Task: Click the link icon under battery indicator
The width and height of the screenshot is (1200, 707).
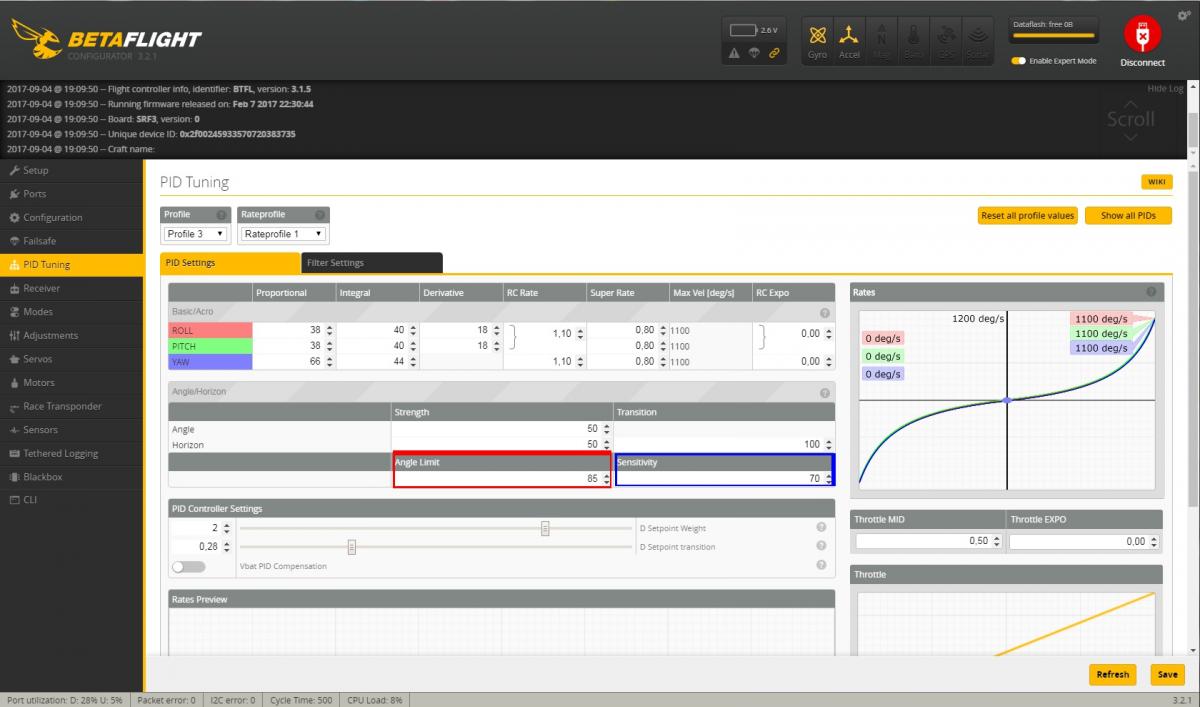Action: [774, 53]
